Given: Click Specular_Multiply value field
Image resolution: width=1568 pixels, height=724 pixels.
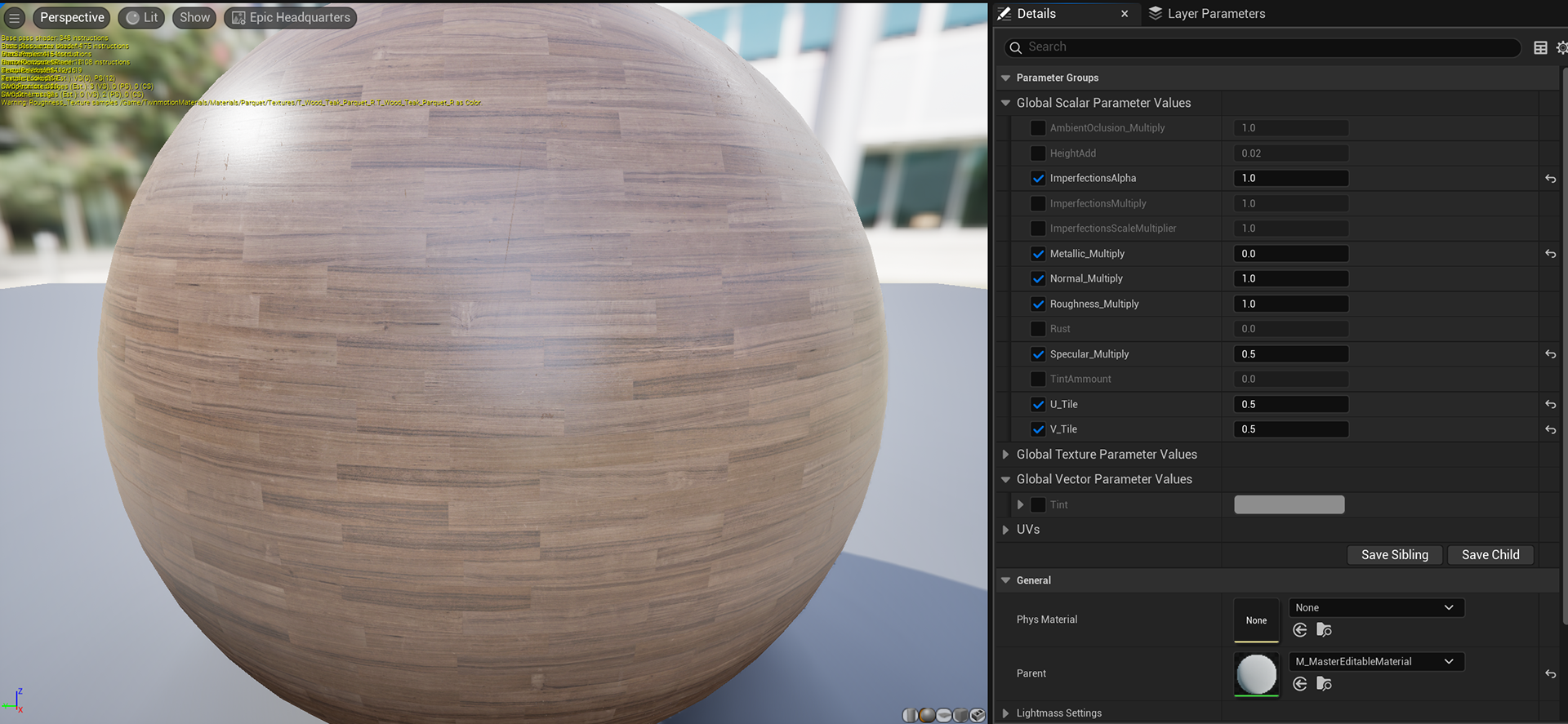Looking at the screenshot, I should tap(1291, 354).
